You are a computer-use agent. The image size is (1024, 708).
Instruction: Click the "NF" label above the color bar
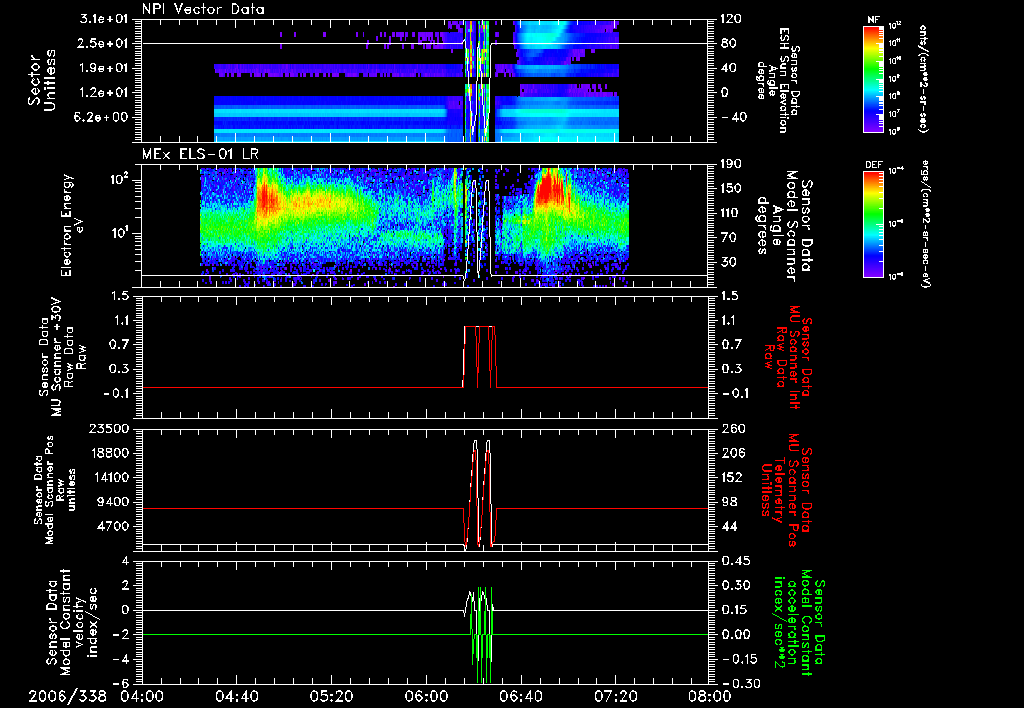coord(873,20)
